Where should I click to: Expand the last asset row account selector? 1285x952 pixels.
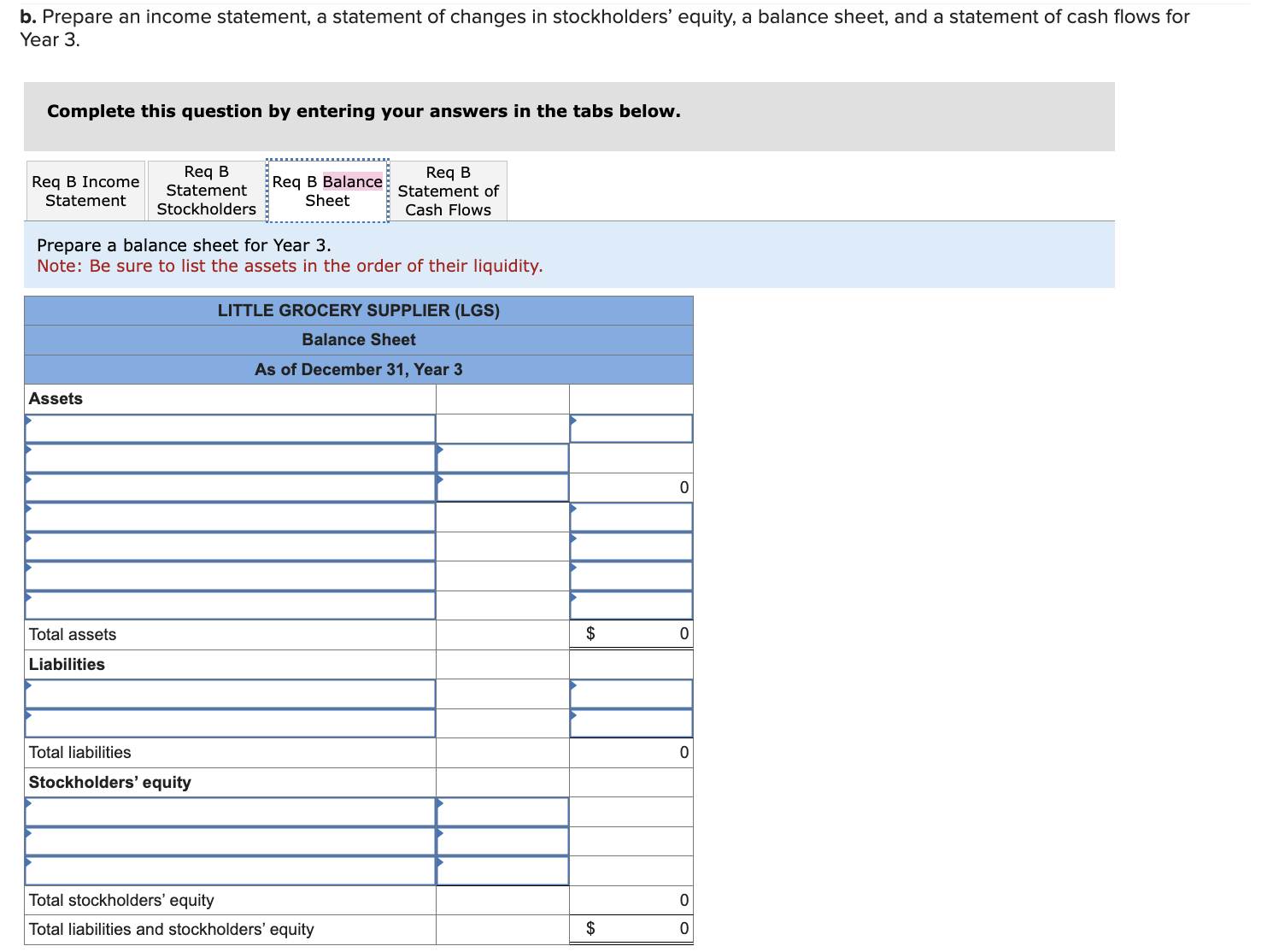click(231, 604)
